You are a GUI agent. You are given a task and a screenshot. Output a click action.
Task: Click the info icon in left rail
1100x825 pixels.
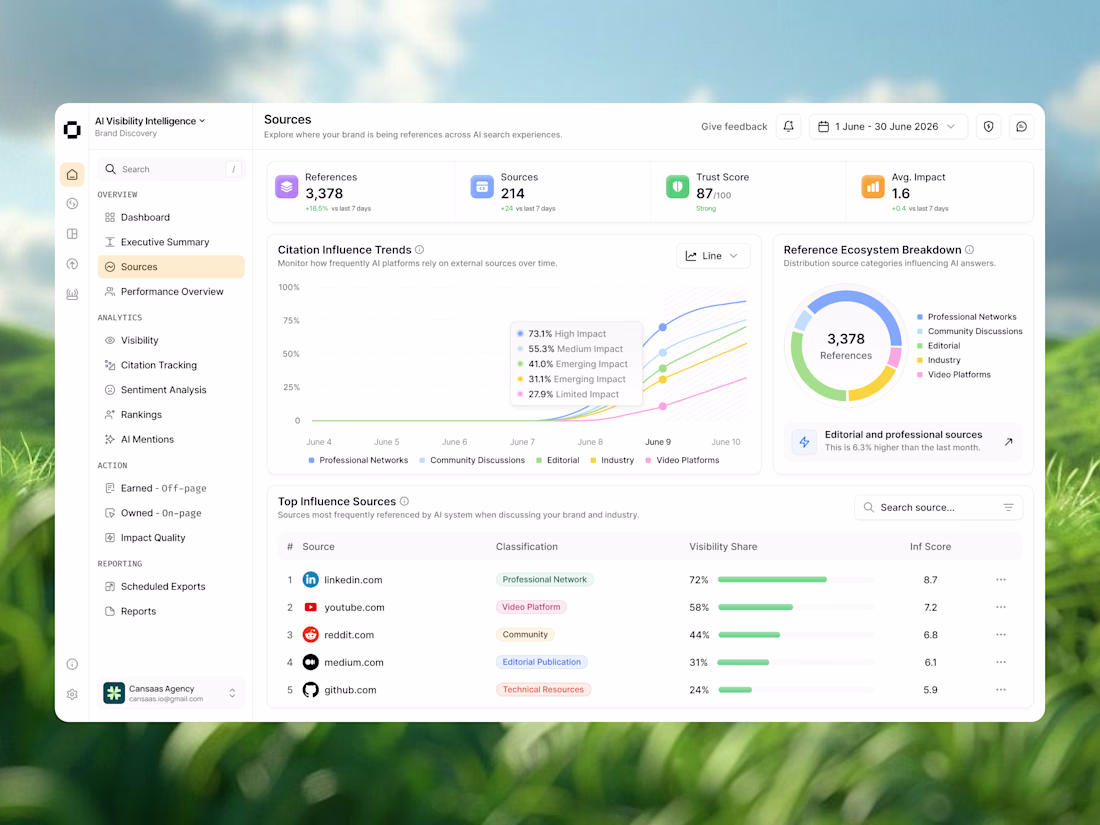pyautogui.click(x=72, y=664)
